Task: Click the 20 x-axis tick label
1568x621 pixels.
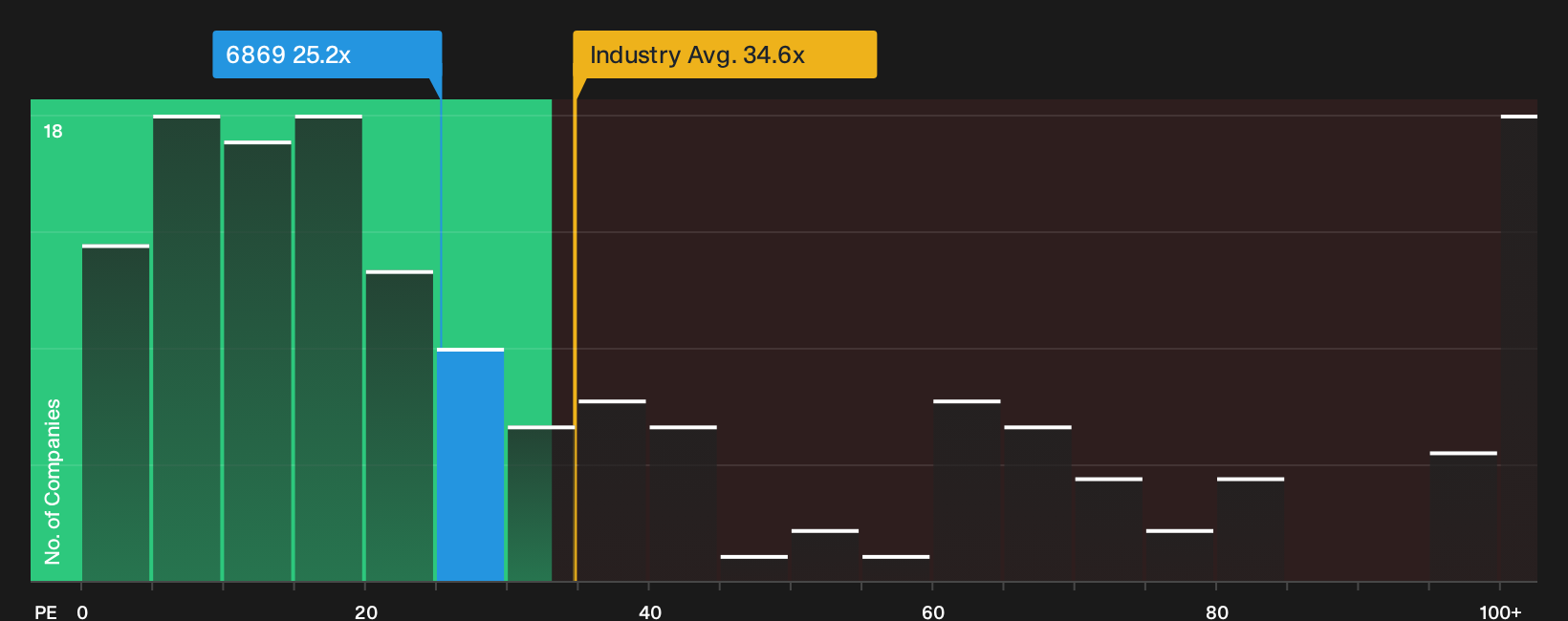Action: pos(366,611)
